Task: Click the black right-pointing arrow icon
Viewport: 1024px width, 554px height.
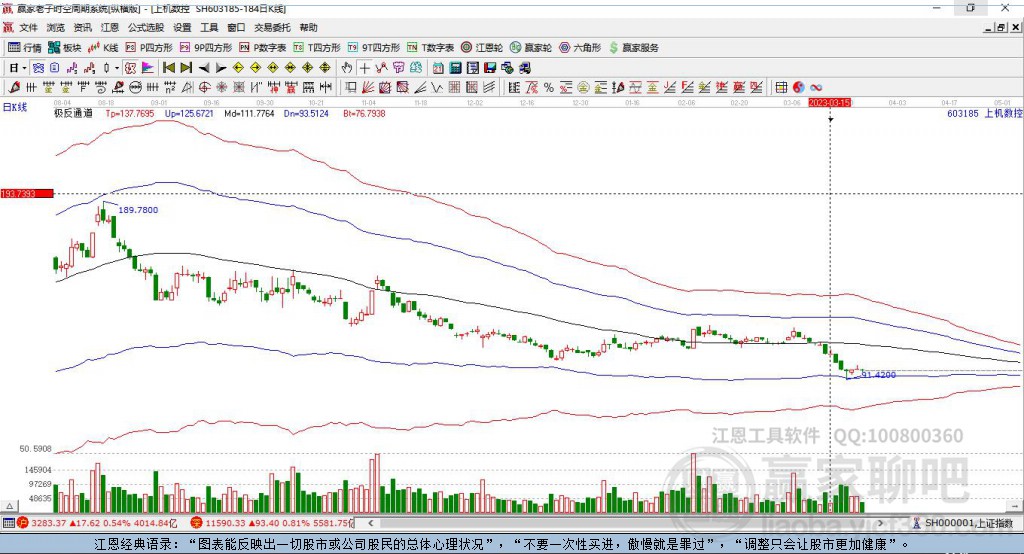Action: [x=221, y=68]
